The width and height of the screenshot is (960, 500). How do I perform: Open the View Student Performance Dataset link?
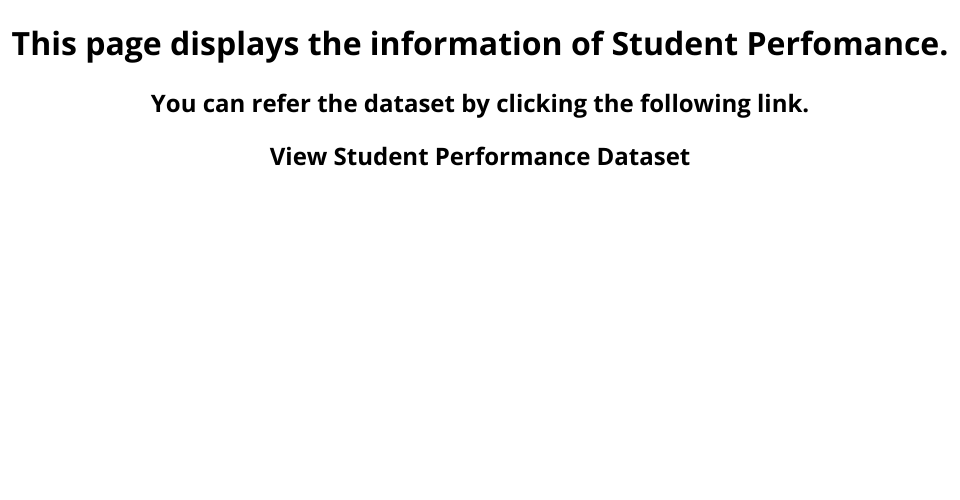tap(479, 157)
